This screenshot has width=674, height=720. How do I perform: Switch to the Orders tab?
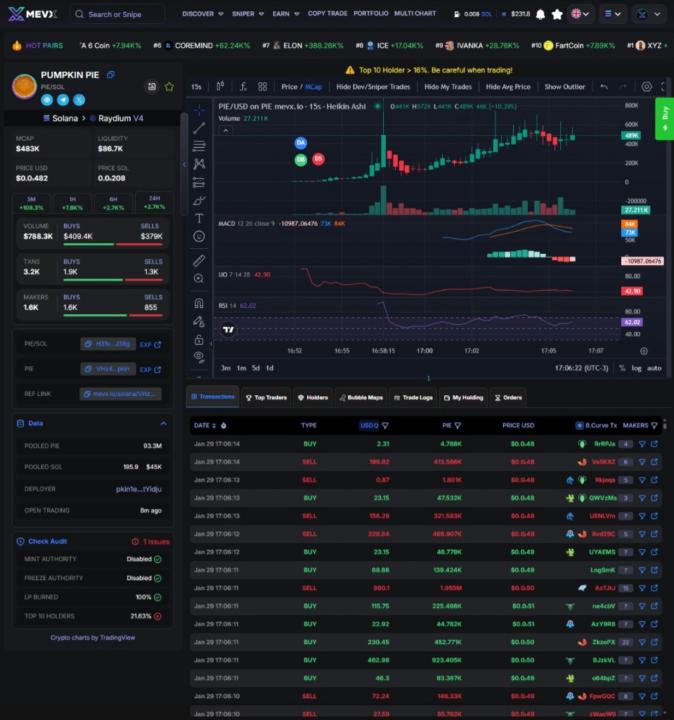click(508, 398)
